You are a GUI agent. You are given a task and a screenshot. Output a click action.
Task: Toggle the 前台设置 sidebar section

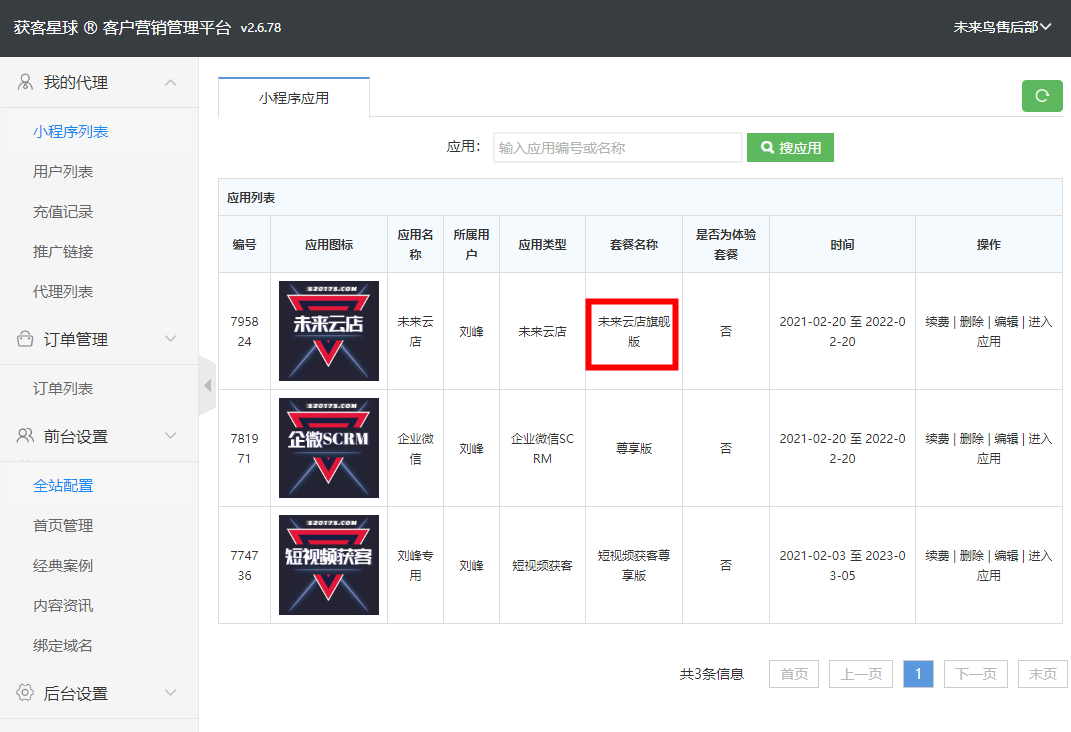[170, 437]
